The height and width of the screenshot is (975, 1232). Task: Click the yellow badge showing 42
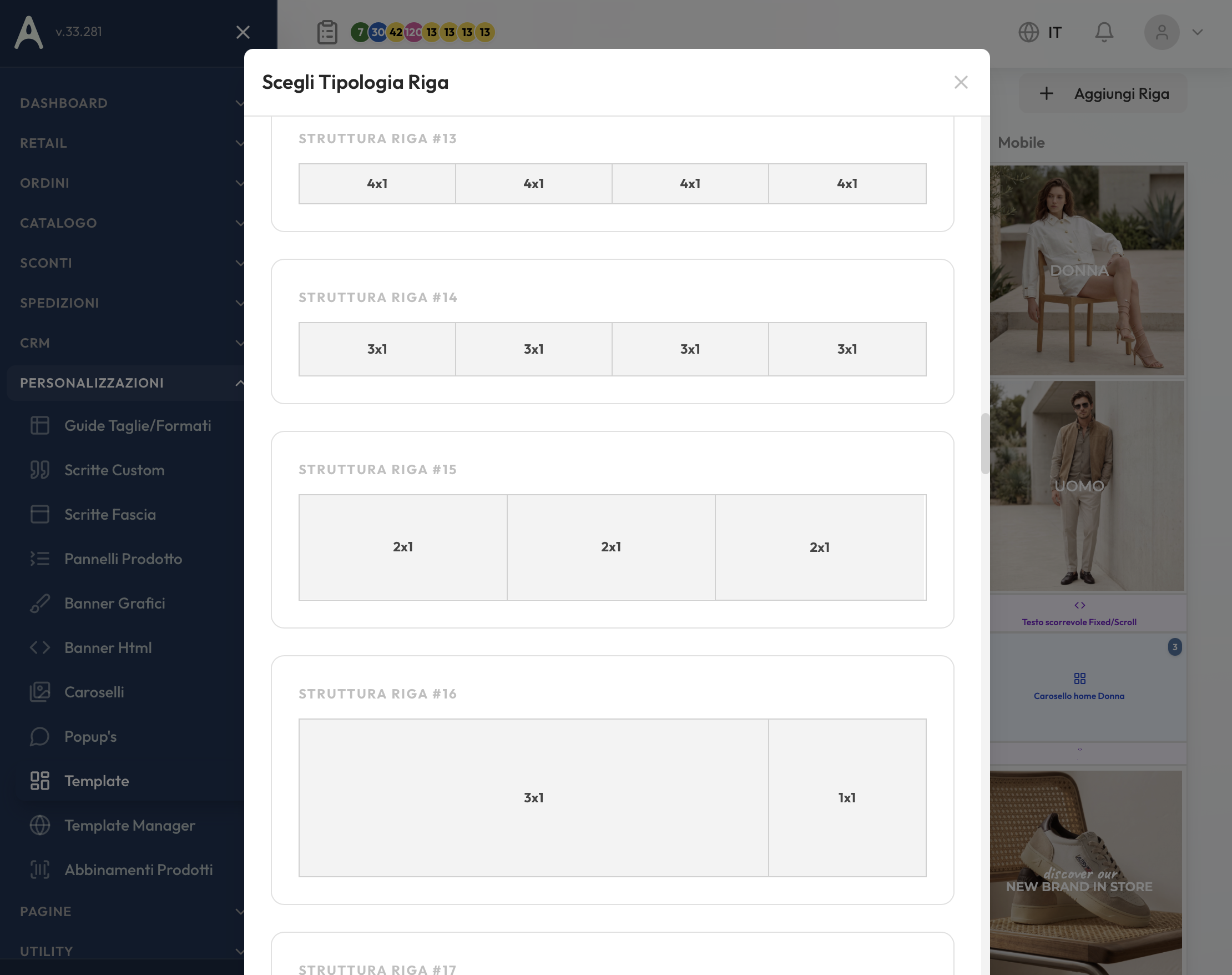[x=396, y=32]
